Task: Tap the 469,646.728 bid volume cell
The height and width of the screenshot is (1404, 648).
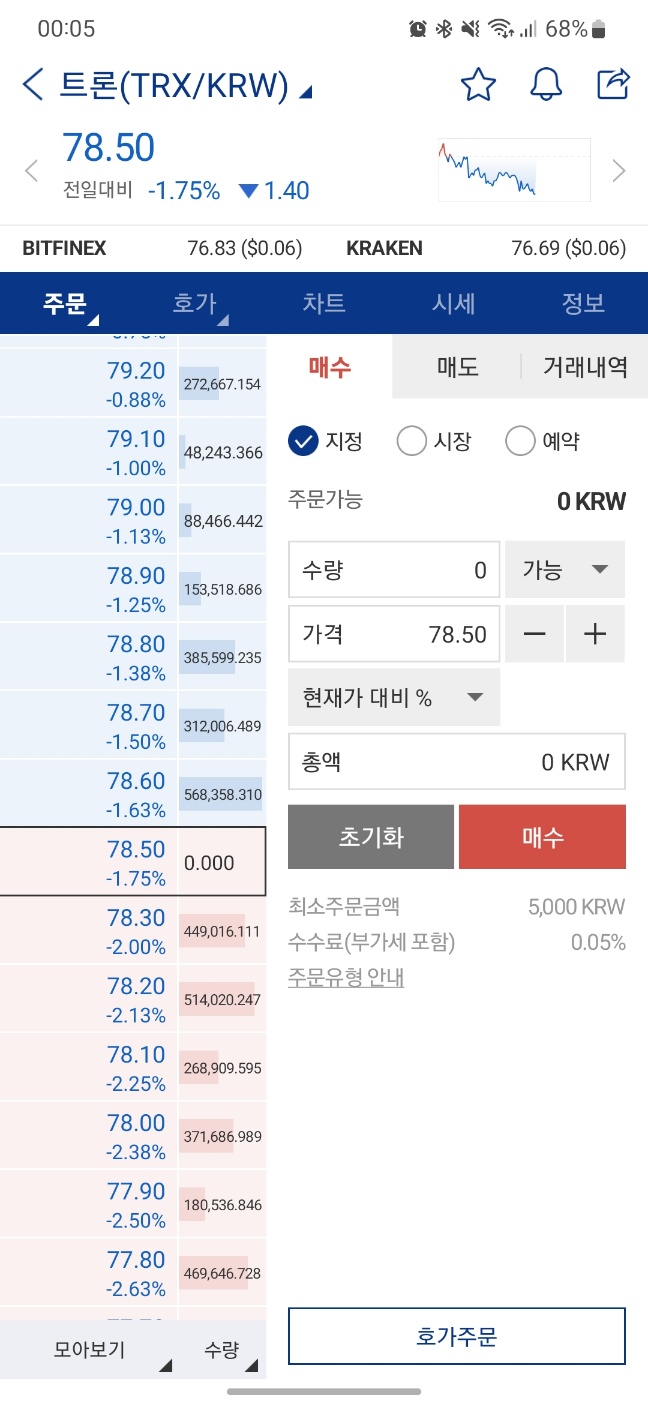Action: click(222, 1272)
